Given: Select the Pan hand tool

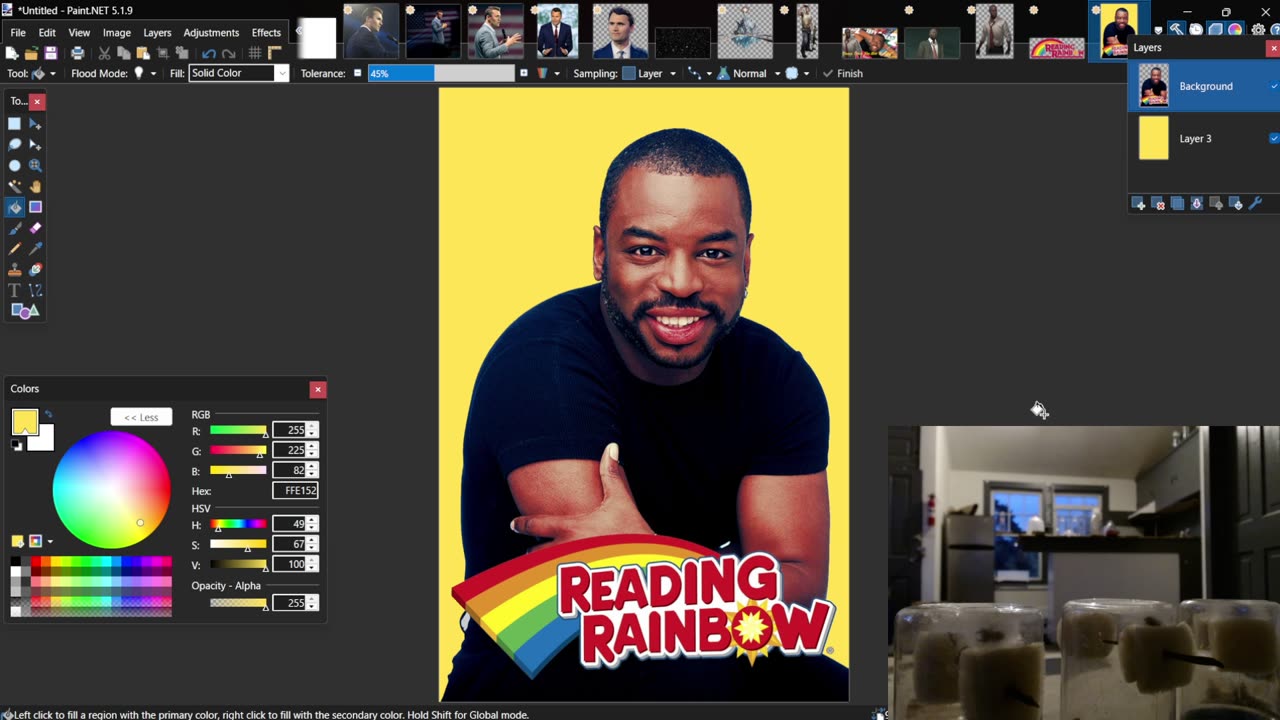Looking at the screenshot, I should [35, 186].
